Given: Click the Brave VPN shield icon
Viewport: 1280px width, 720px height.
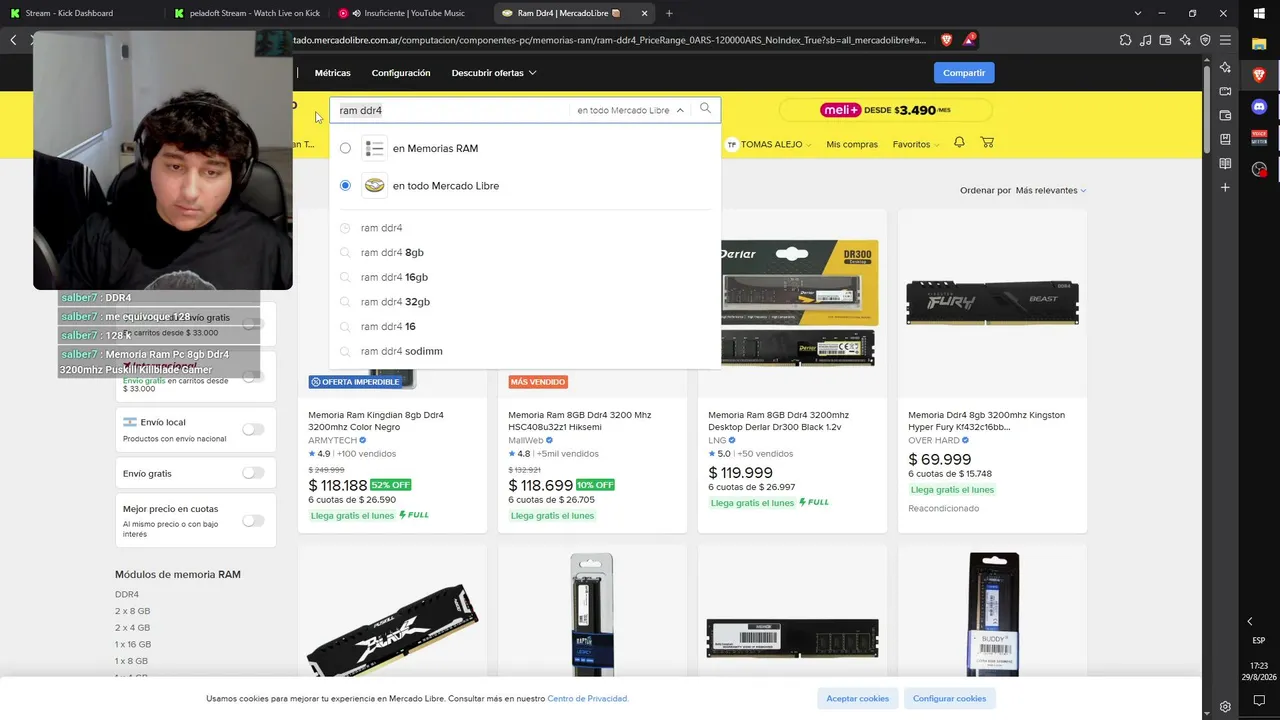Looking at the screenshot, I should click(1205, 40).
